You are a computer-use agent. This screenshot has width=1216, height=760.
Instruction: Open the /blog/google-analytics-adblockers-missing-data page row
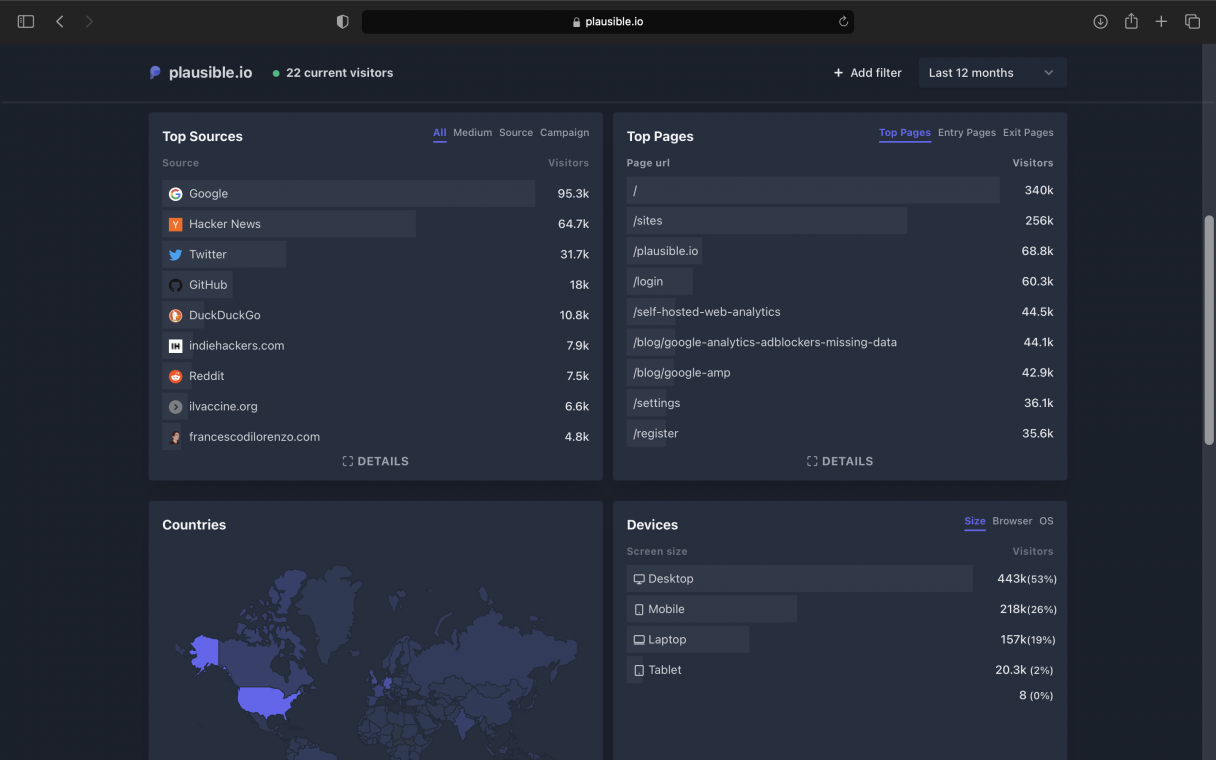pyautogui.click(x=840, y=342)
